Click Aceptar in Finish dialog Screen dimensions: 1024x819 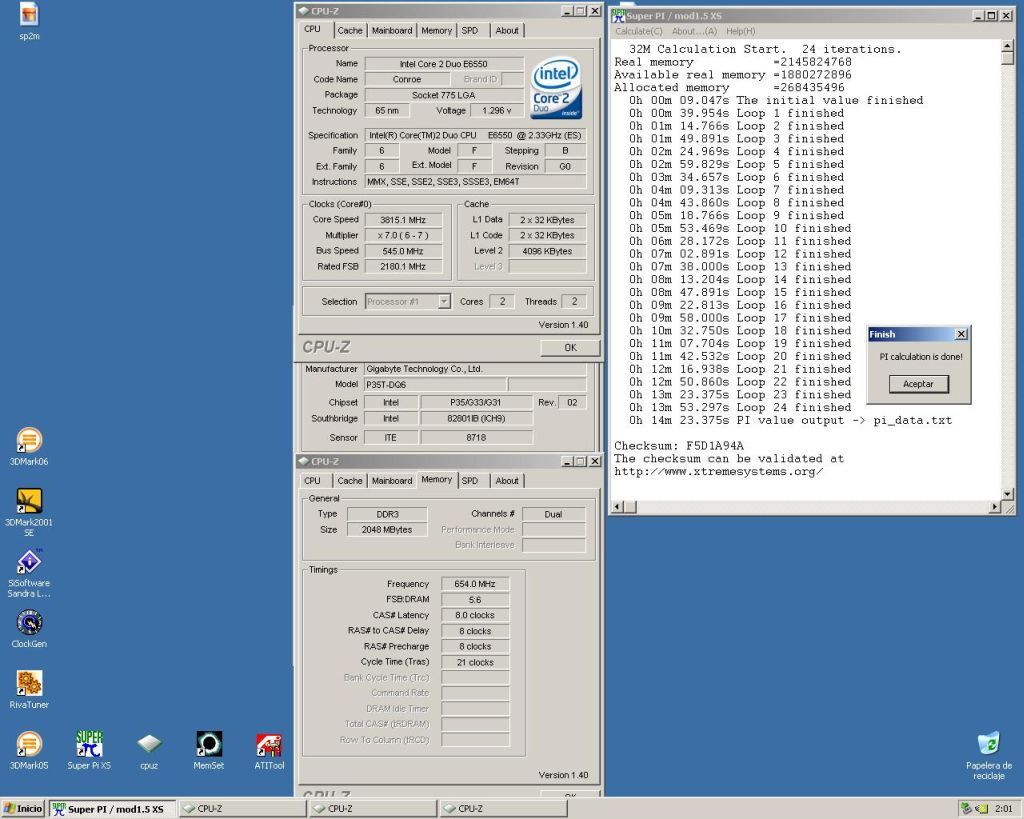pos(918,384)
